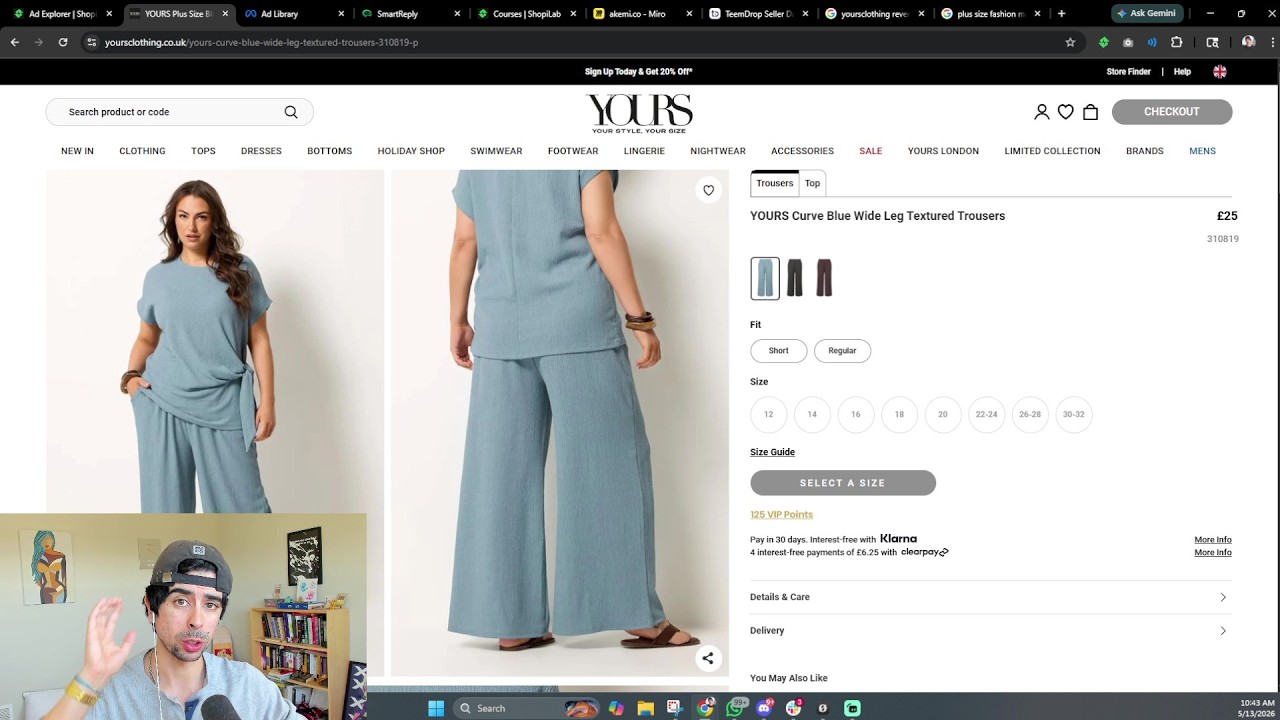
Task: Expand the Delivery section
Action: coord(991,631)
